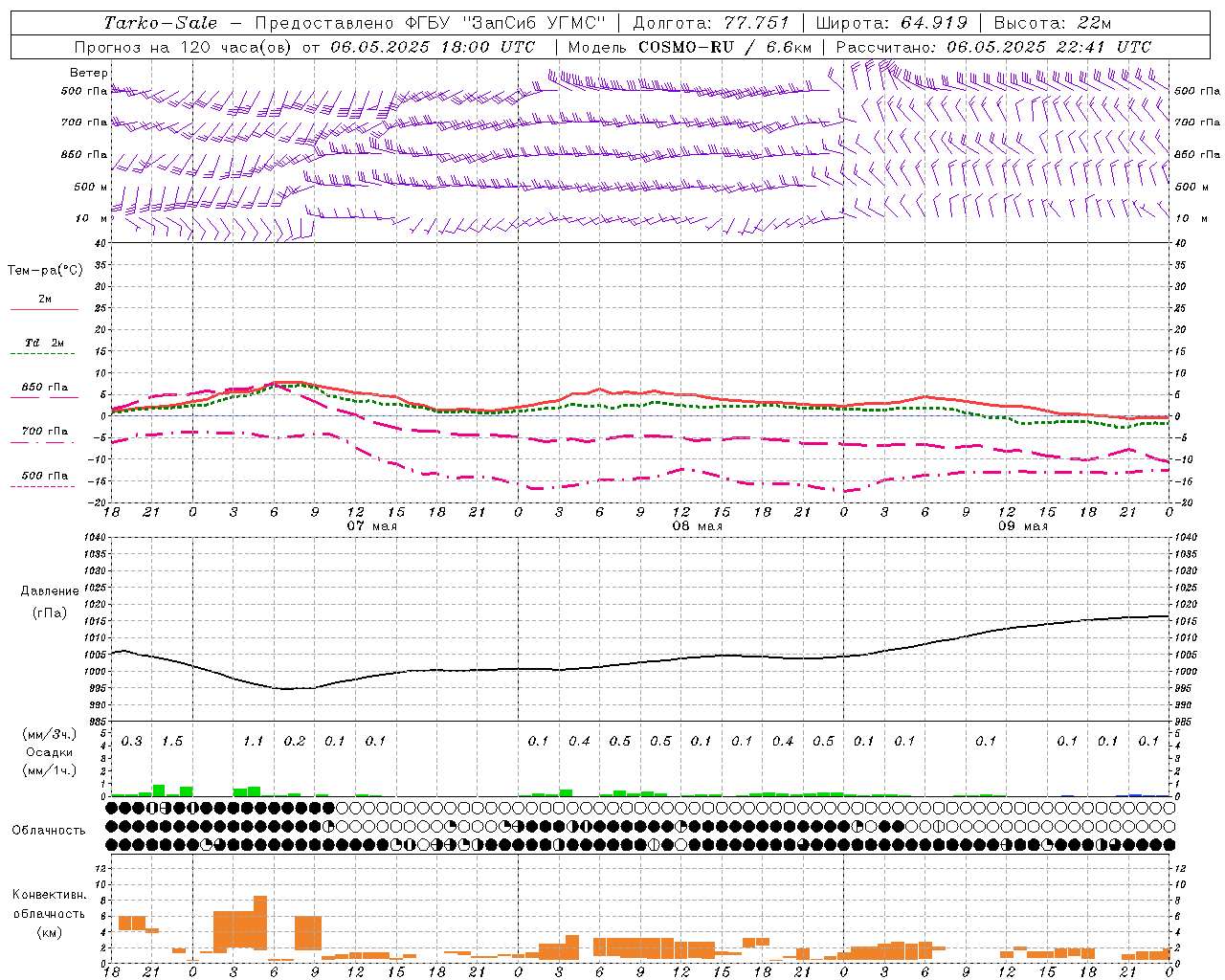Select the 09 мая date label
Image resolution: width=1225 pixels, height=980 pixels.
pos(1023,526)
